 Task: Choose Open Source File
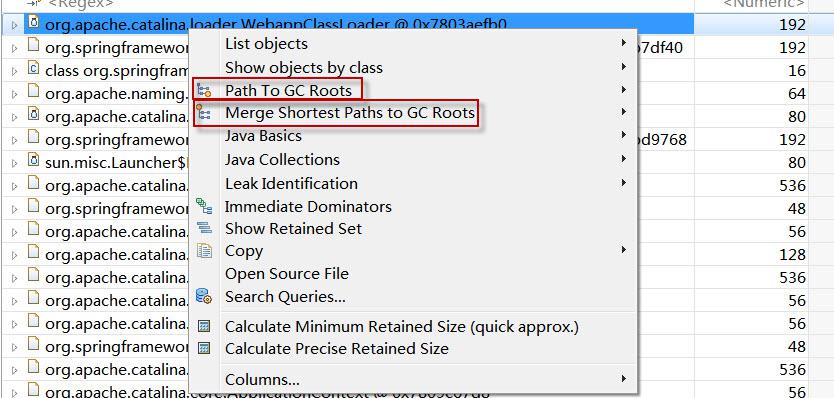point(287,274)
